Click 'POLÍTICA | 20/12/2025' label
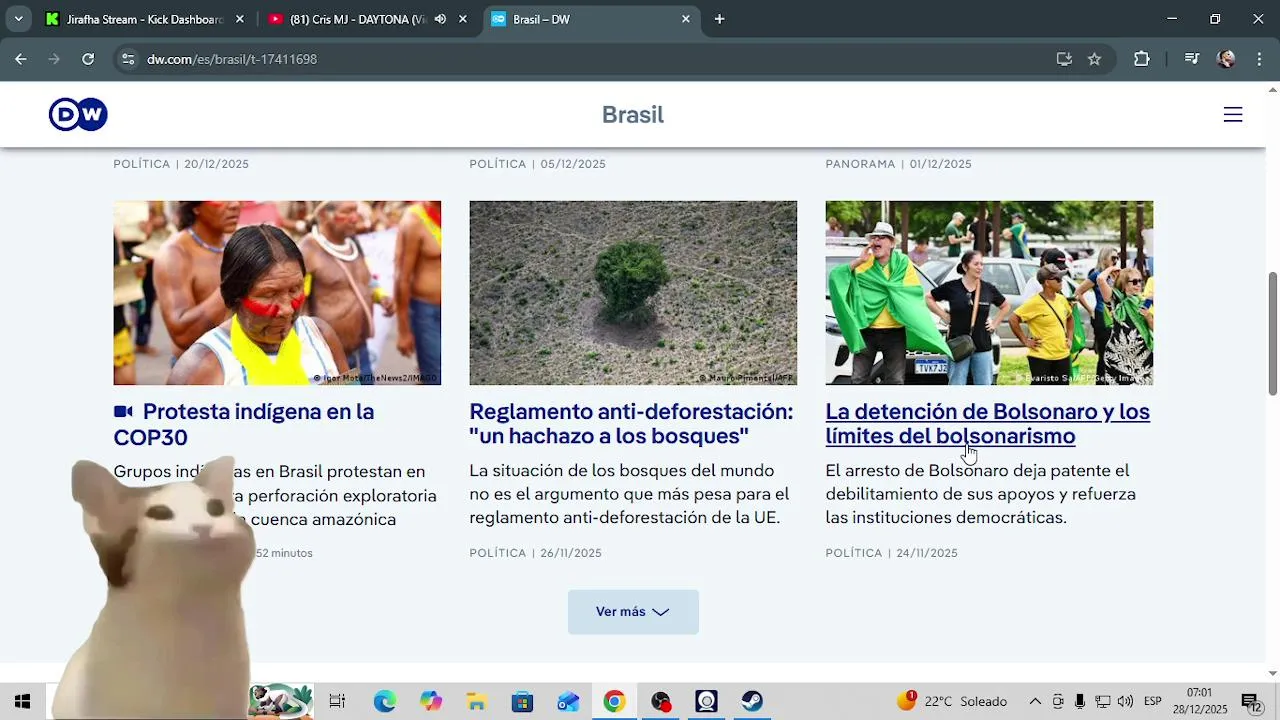 click(x=181, y=164)
